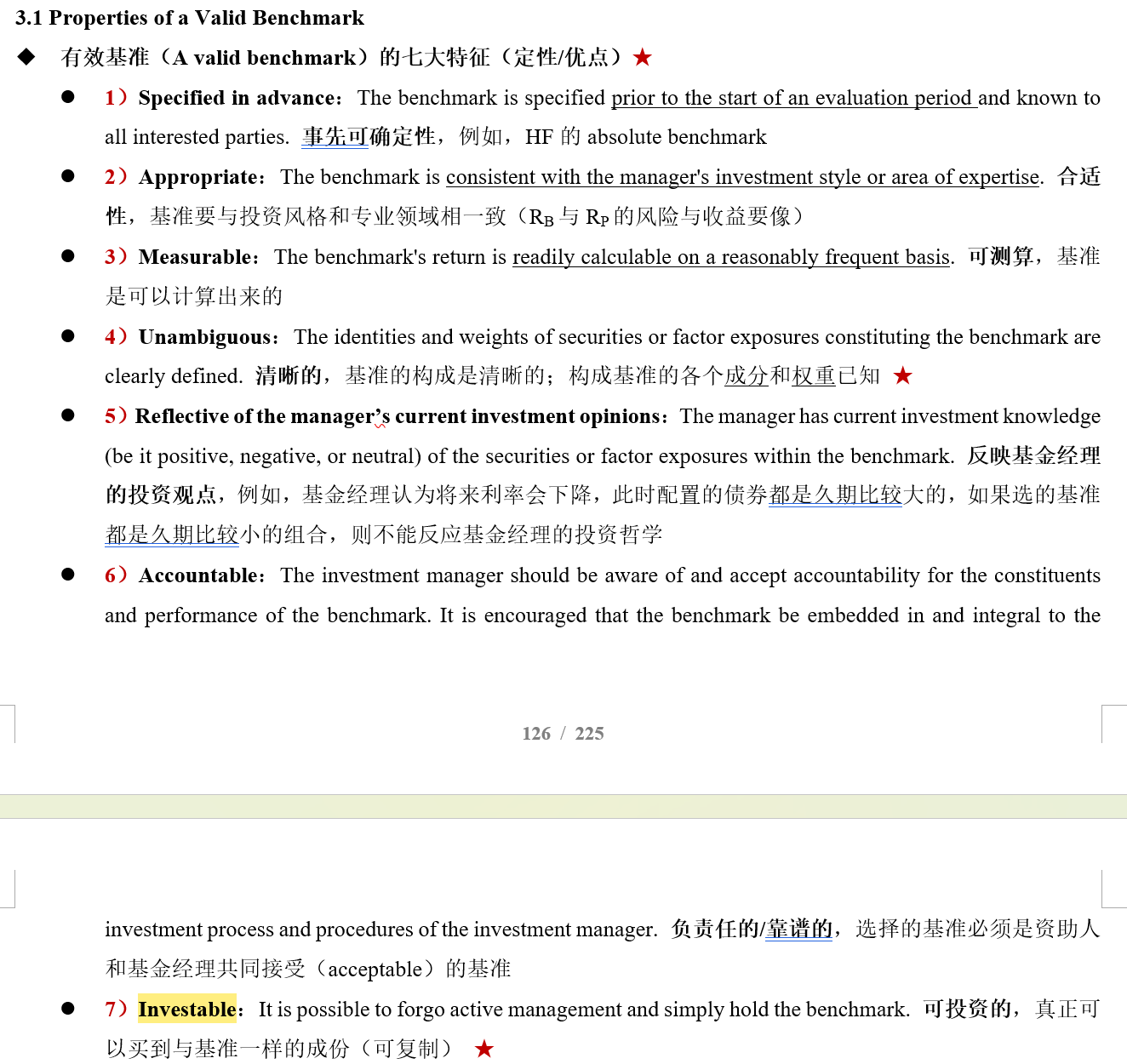
Task: Click the bold term Measurable
Action: (x=197, y=257)
